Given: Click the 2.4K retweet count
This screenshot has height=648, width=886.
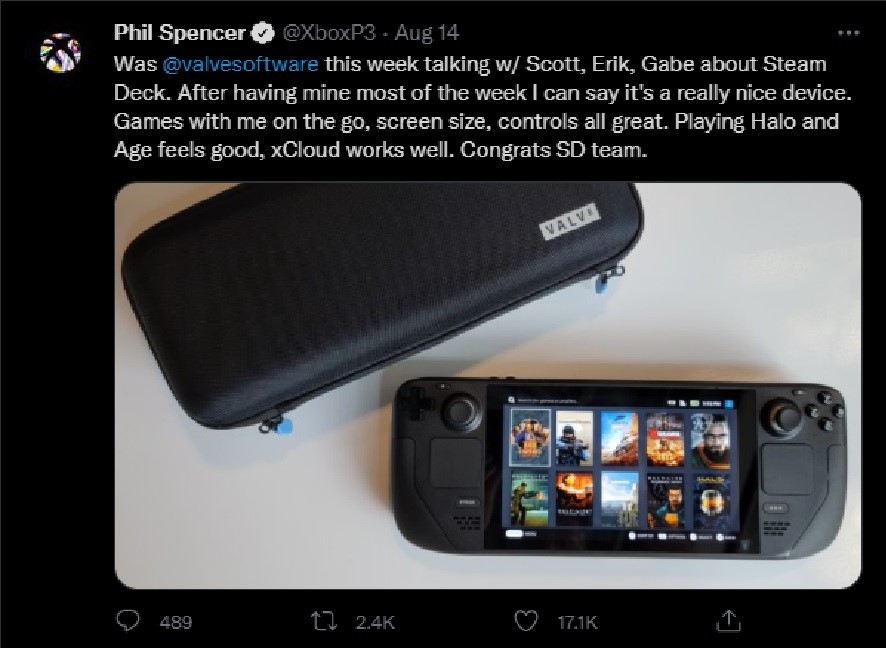Looking at the screenshot, I should (375, 622).
